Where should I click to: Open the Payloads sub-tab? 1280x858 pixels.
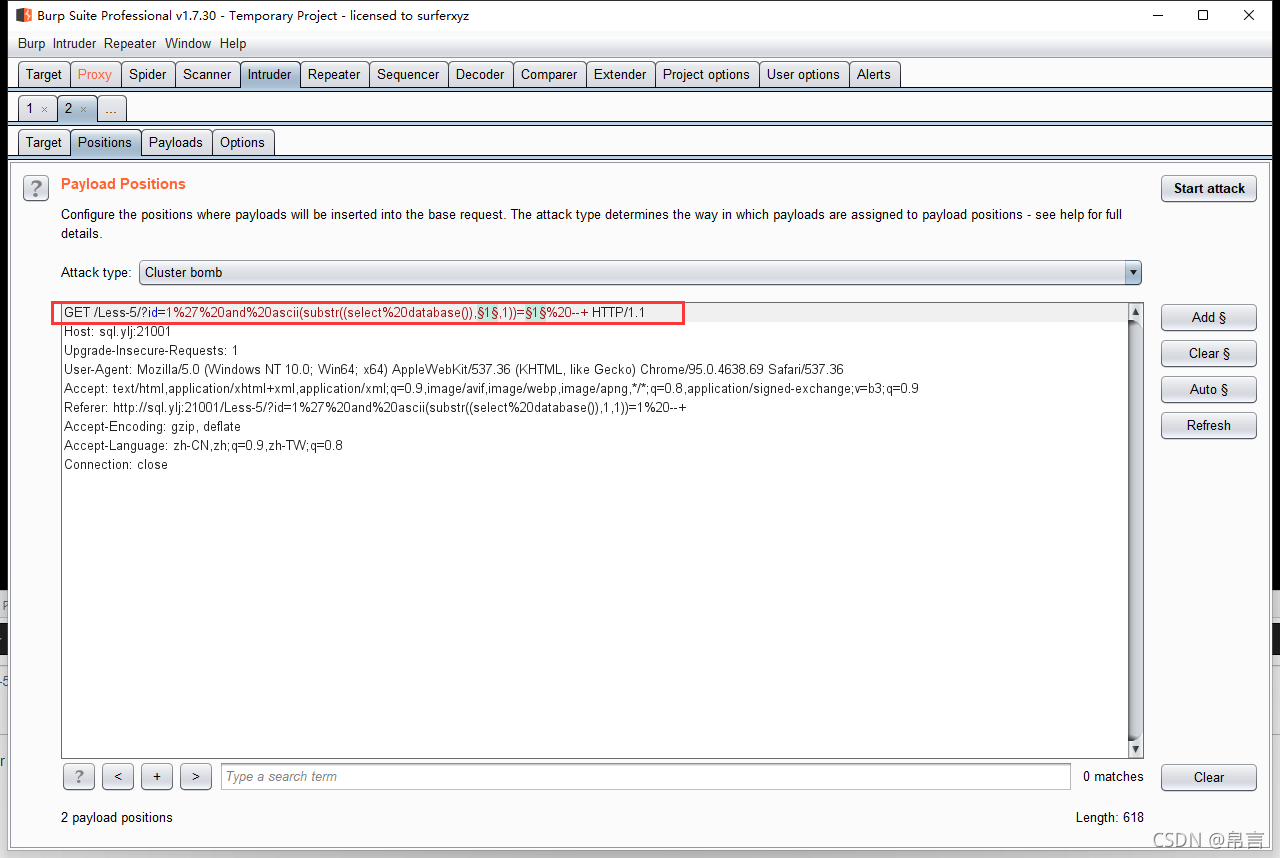tap(176, 142)
